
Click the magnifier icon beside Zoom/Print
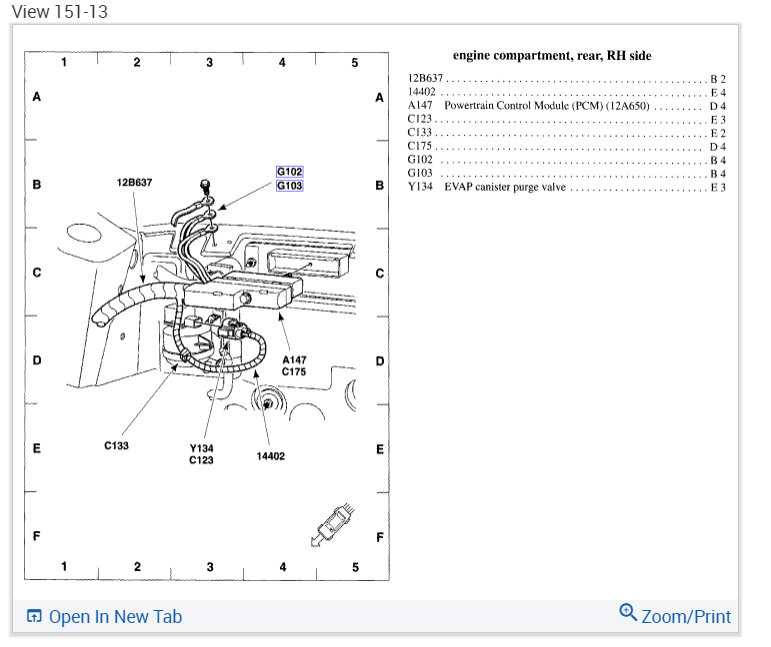(x=628, y=613)
